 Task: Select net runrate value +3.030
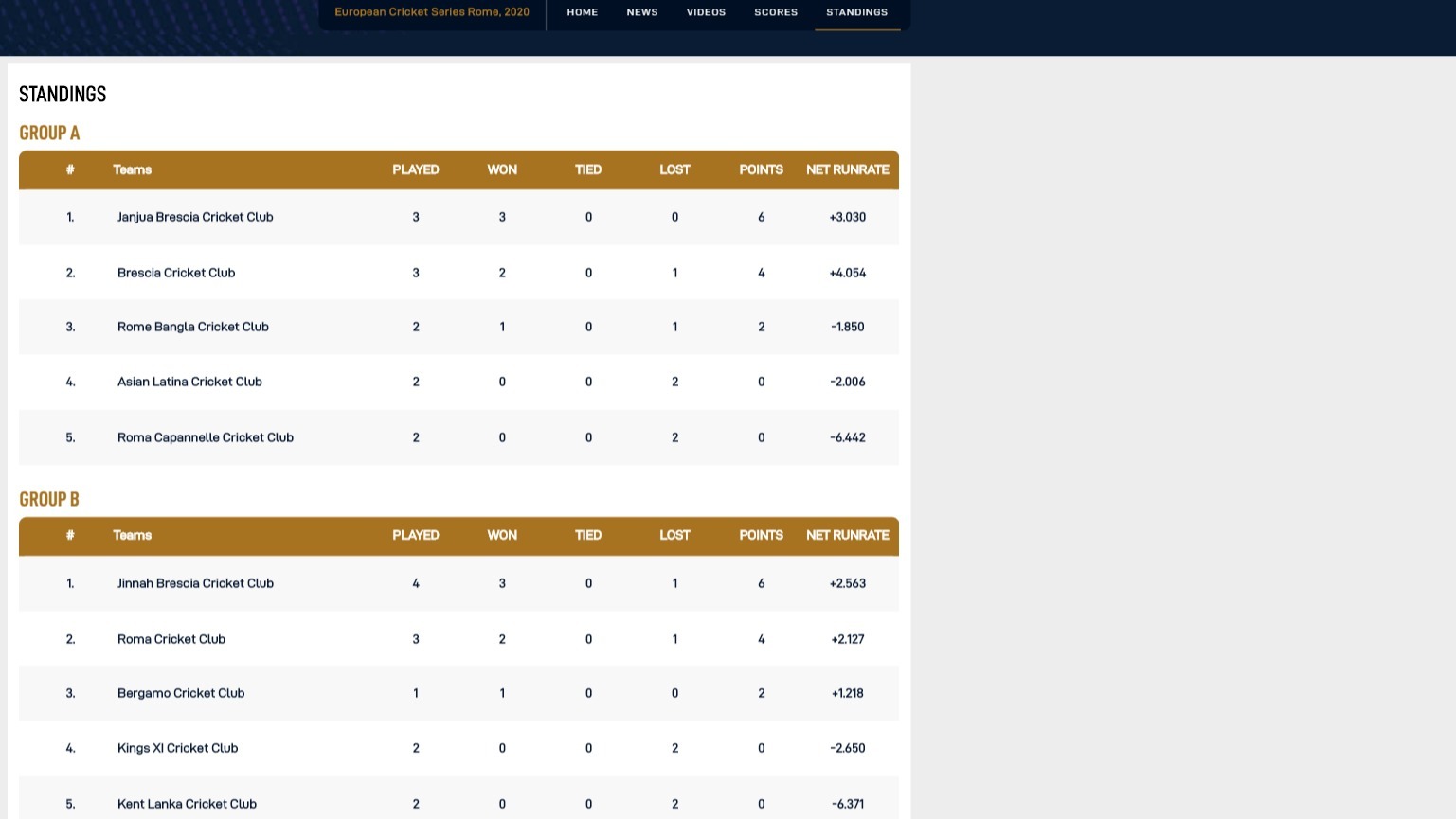(x=848, y=217)
